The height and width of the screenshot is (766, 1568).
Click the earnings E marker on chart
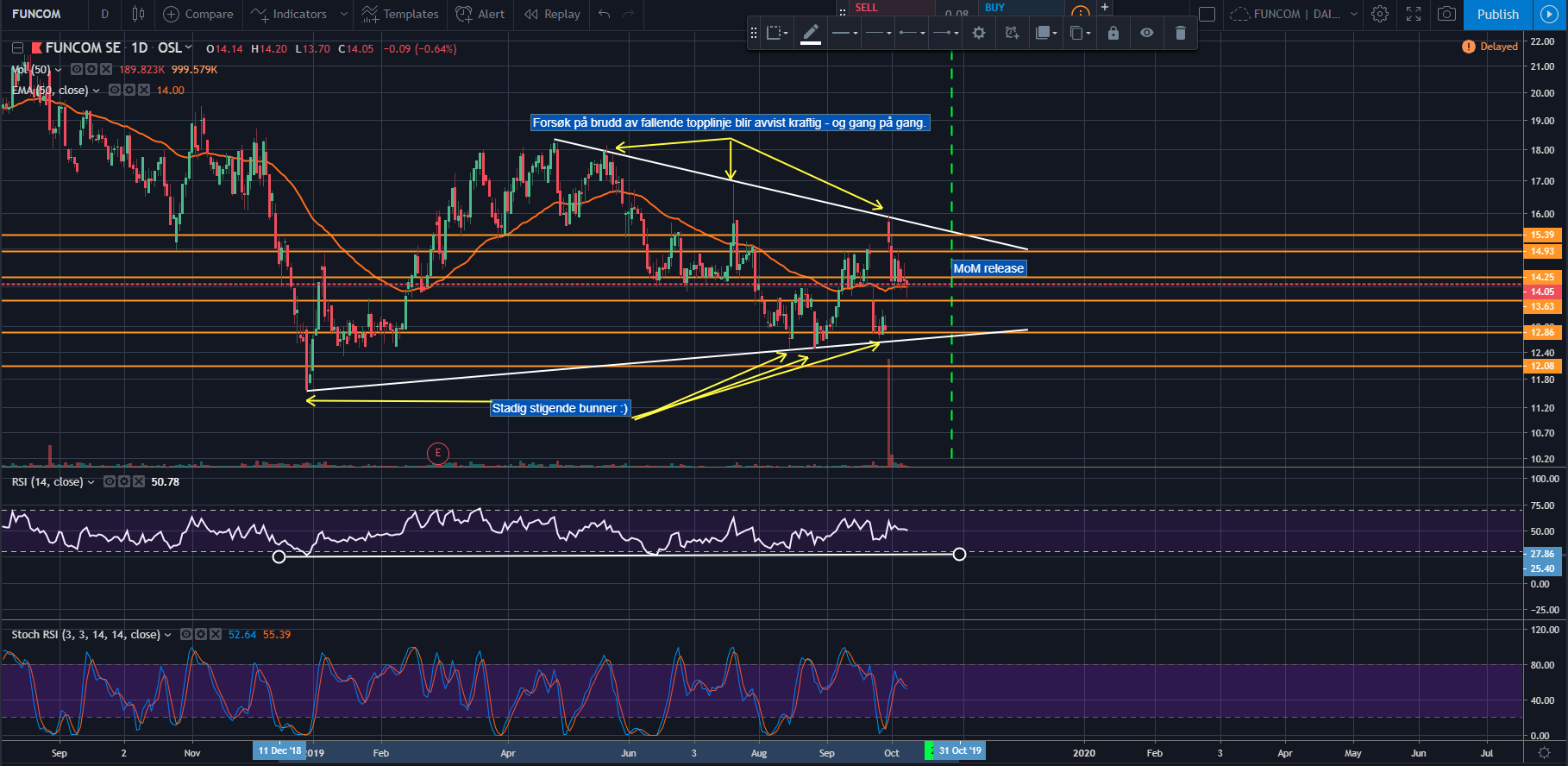pyautogui.click(x=438, y=453)
